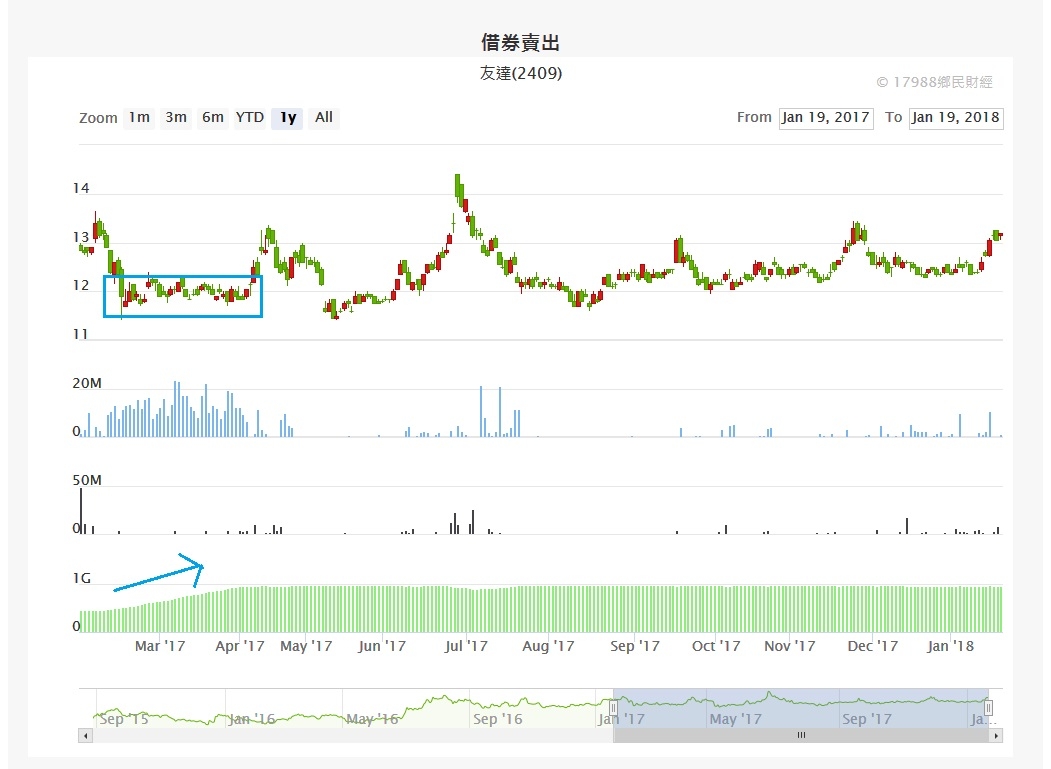The height and width of the screenshot is (769, 1051).
Task: Click the tall 50M bar at chart start
Action: (x=81, y=511)
